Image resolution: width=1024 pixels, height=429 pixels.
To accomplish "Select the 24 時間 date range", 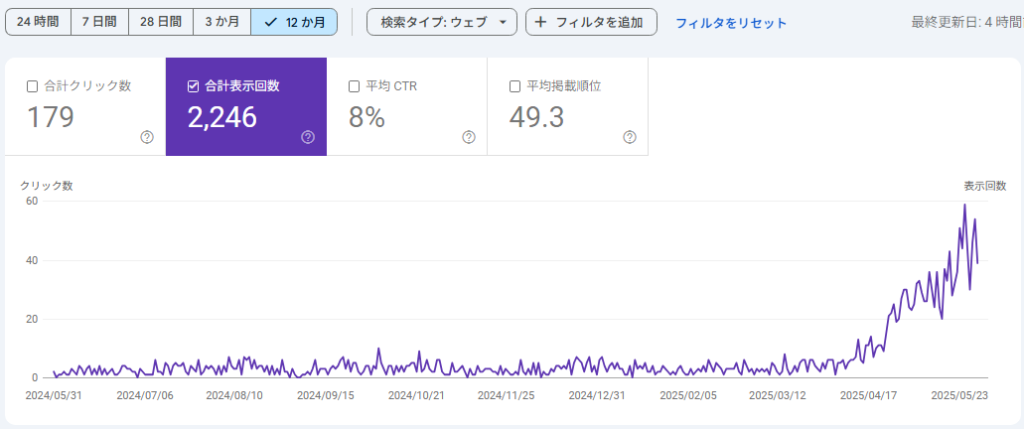I will coord(38,22).
